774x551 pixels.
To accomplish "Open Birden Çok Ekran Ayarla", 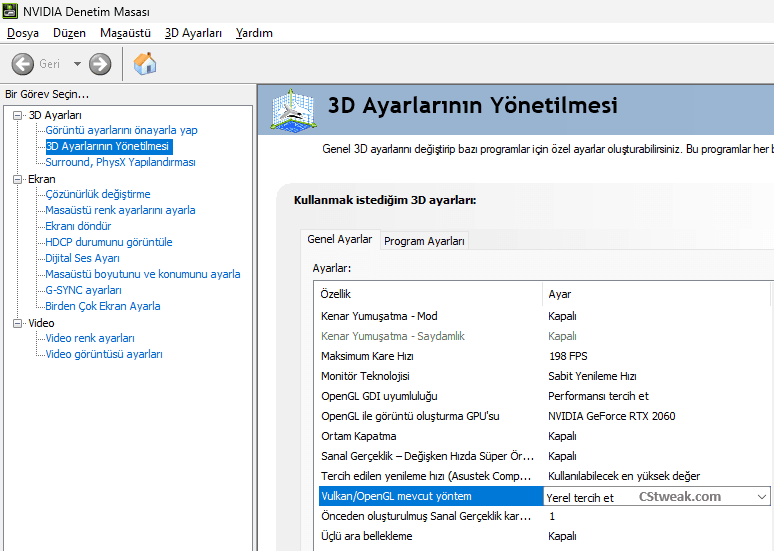I will 103,306.
